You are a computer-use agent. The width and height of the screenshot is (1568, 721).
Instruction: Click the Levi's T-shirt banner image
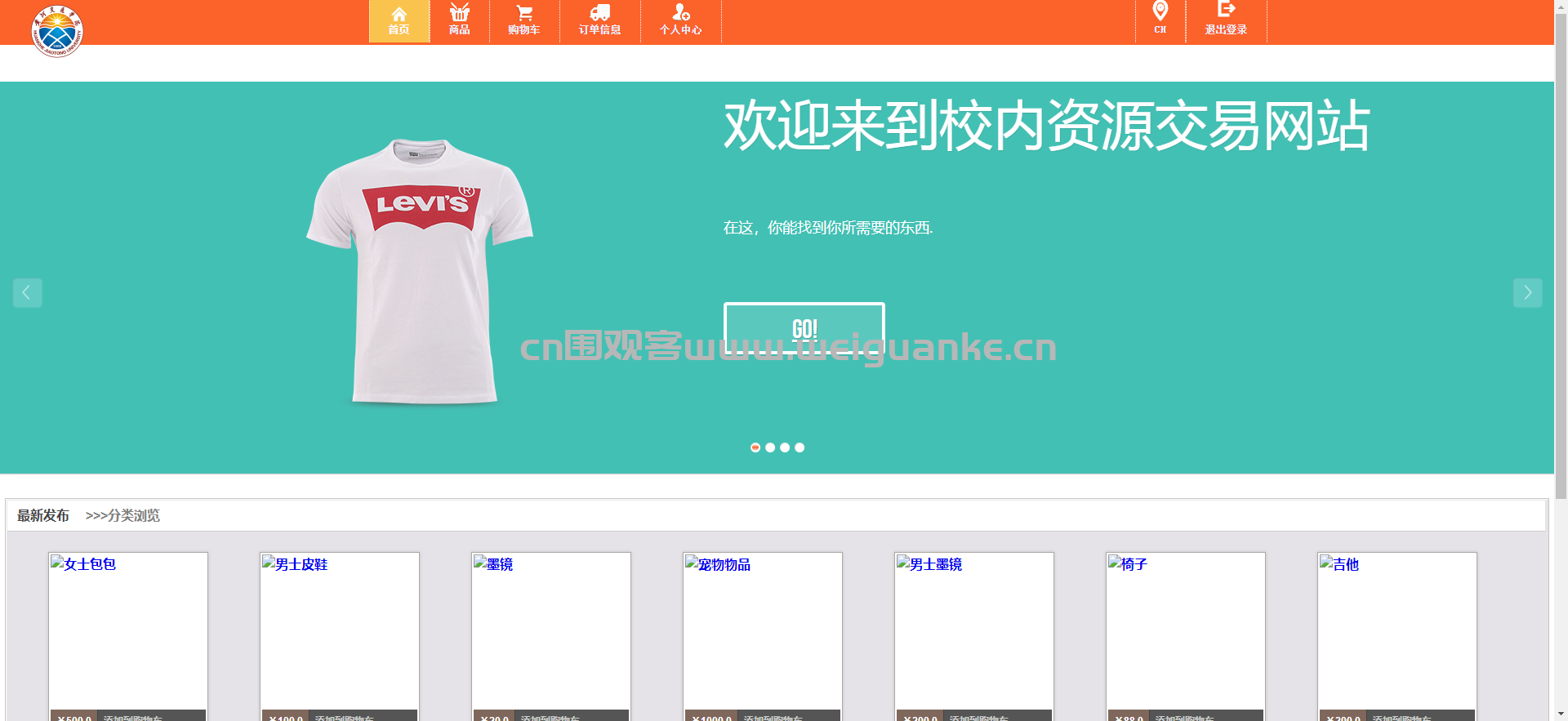pyautogui.click(x=420, y=271)
